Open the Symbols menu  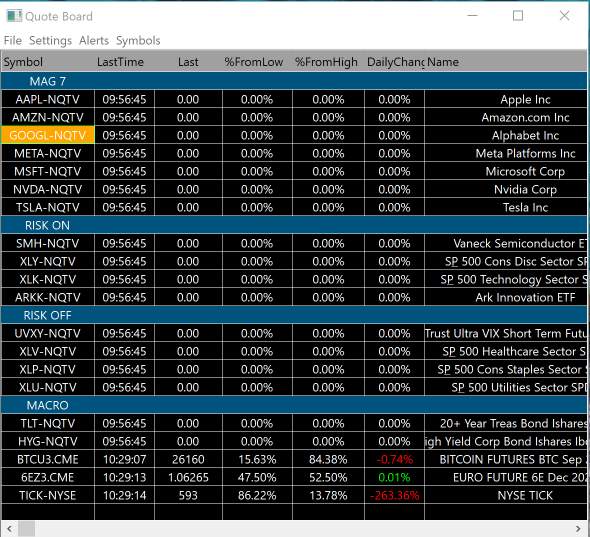click(x=138, y=41)
